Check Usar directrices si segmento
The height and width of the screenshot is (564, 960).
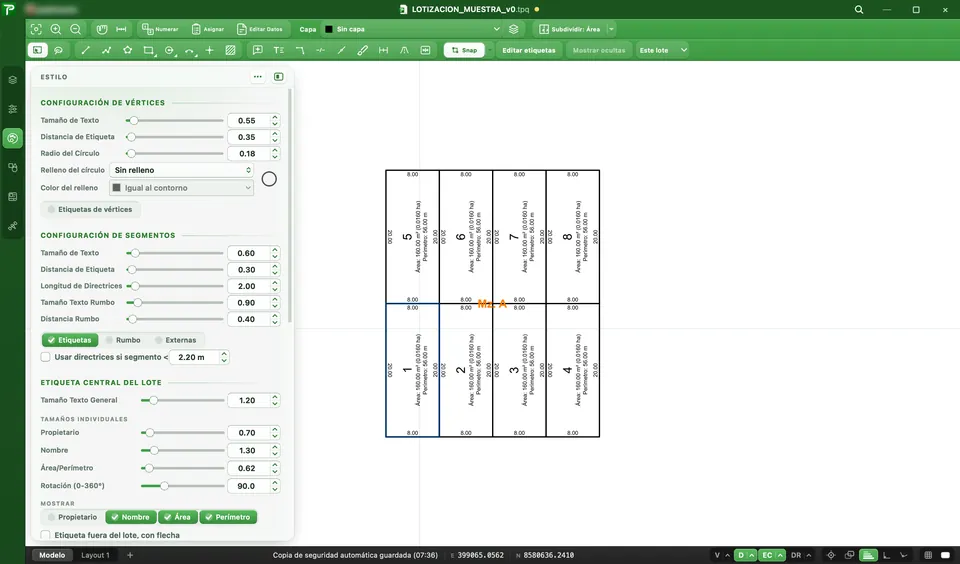point(45,356)
